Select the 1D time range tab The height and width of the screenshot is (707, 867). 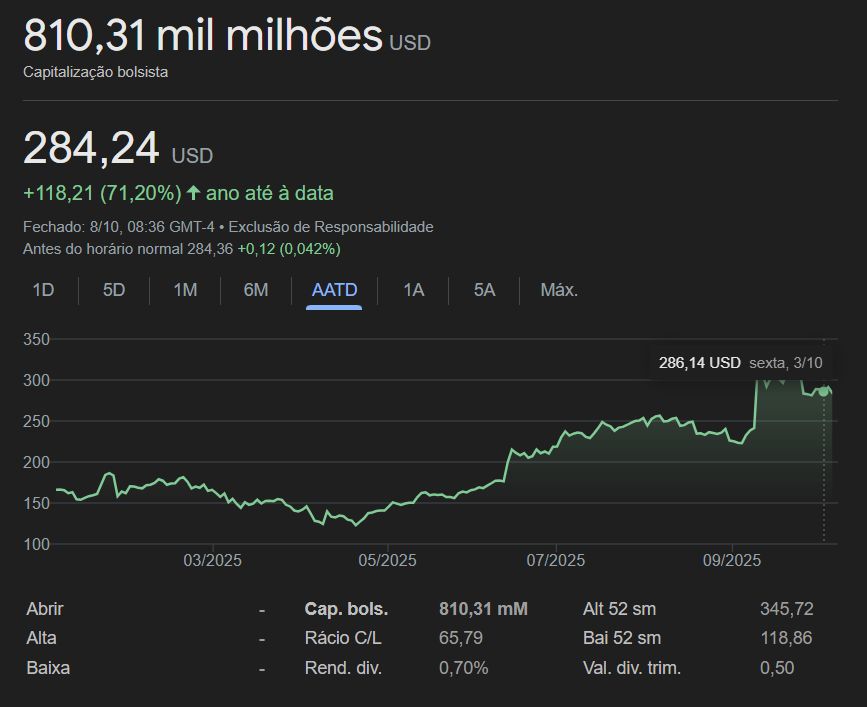[43, 290]
